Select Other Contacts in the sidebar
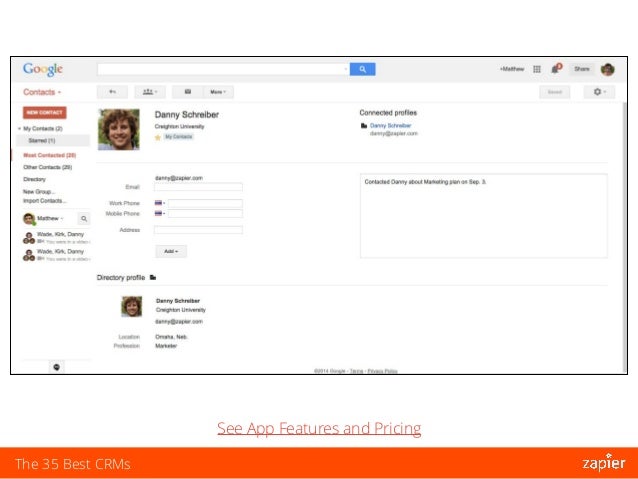Image resolution: width=638 pixels, height=479 pixels. click(48, 167)
